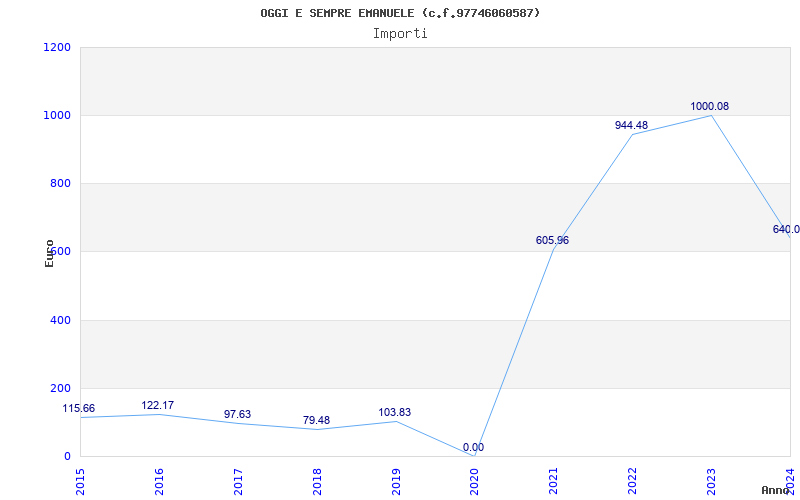Image resolution: width=800 pixels, height=500 pixels.
Task: Click the 944.48 data label
Action: tap(631, 126)
